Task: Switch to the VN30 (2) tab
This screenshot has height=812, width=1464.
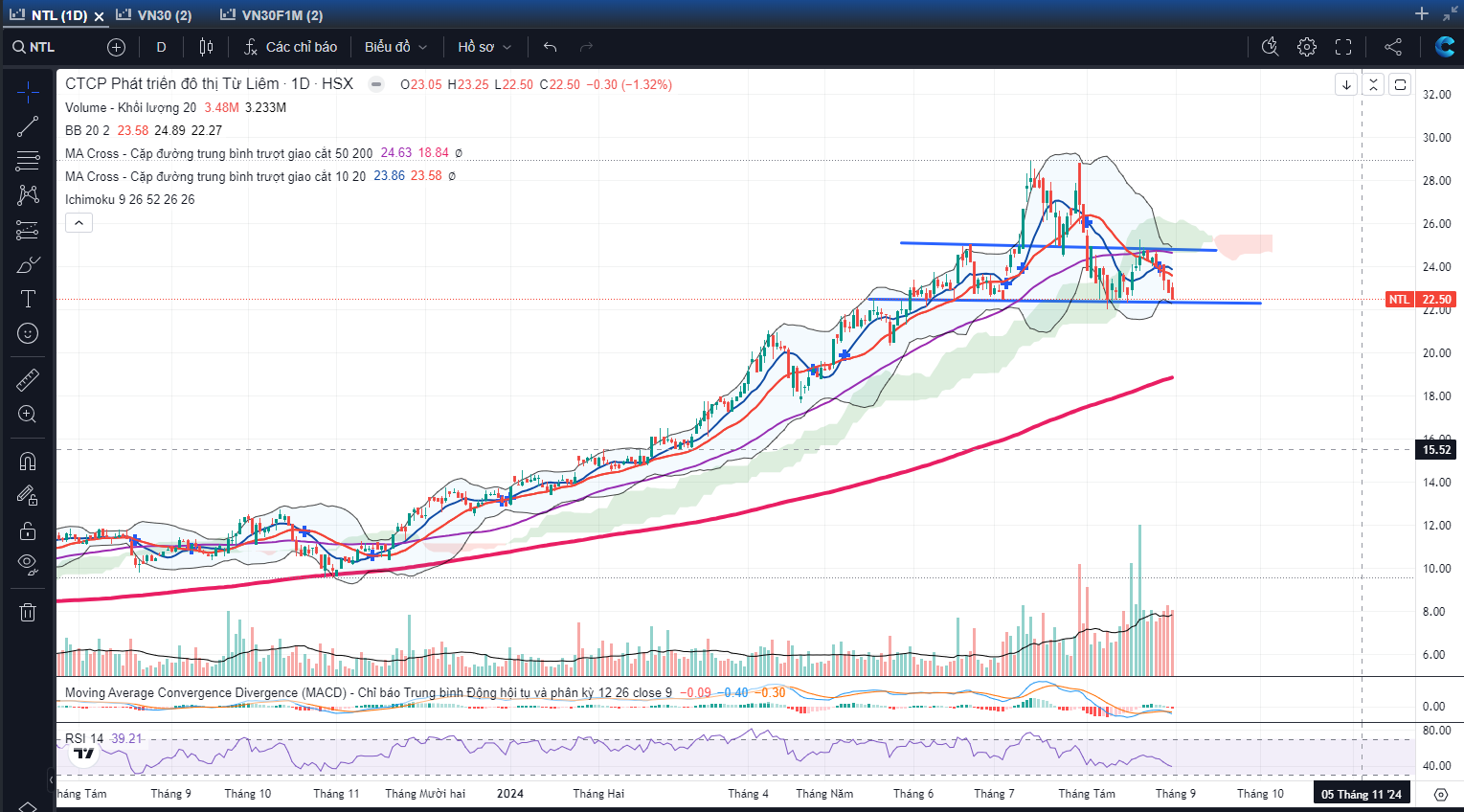Action: 154,15
